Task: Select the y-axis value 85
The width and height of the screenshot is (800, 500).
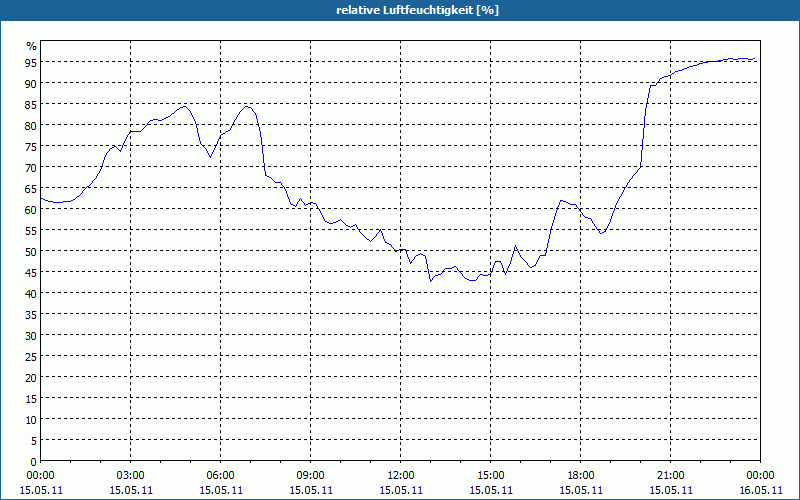Action: 31,104
